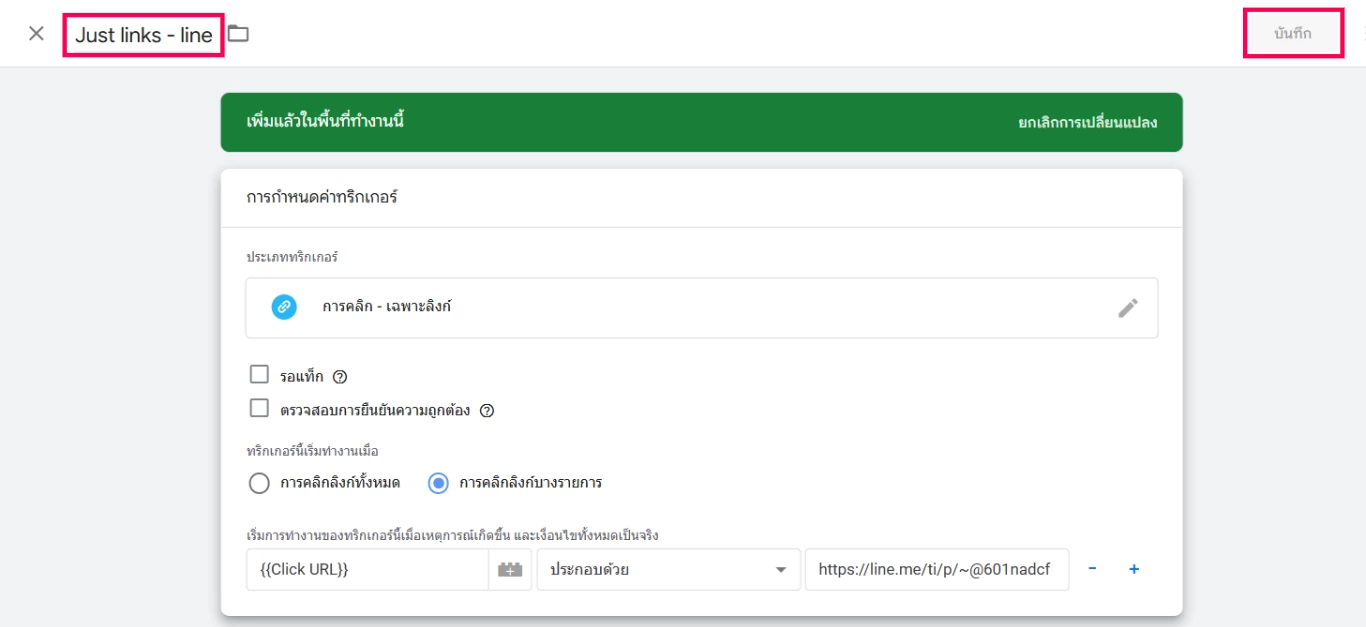This screenshot has width=1366, height=627.
Task: Select the การคลิกลิงก์ทั้งหมด radio option
Action: coord(259,483)
